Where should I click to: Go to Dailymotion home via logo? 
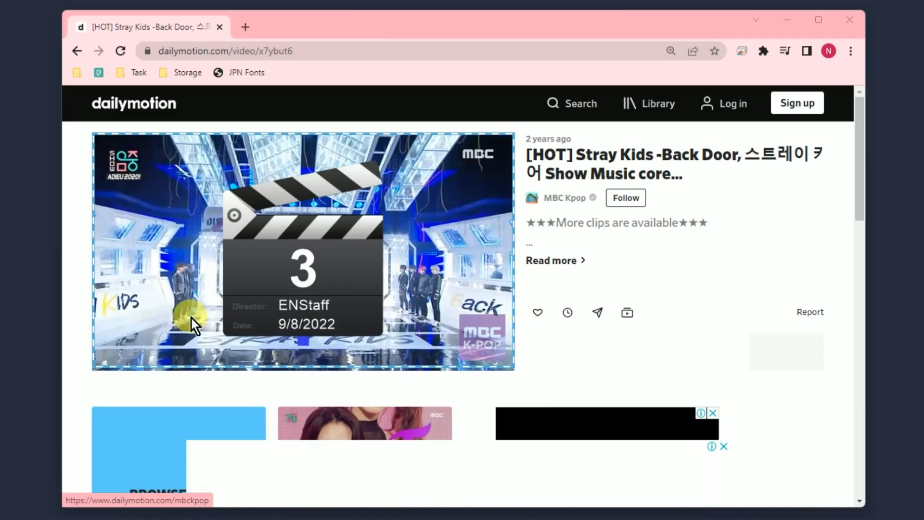(134, 103)
